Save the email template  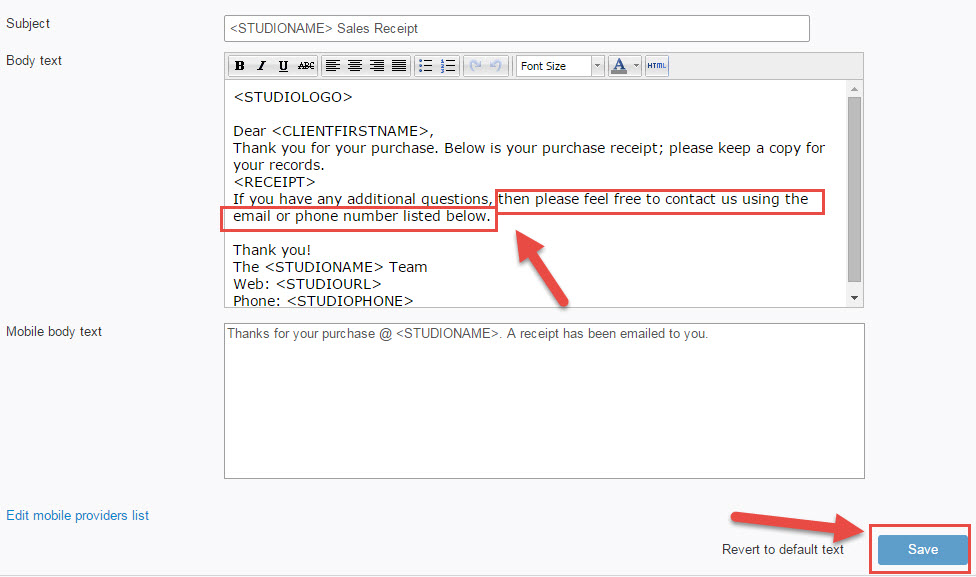(920, 549)
